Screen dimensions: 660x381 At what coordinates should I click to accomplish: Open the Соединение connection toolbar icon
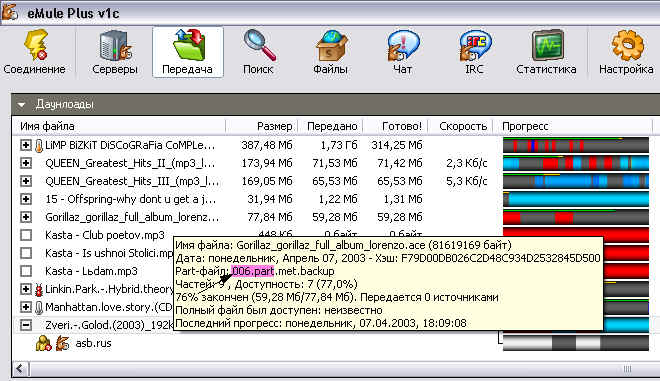click(x=35, y=52)
